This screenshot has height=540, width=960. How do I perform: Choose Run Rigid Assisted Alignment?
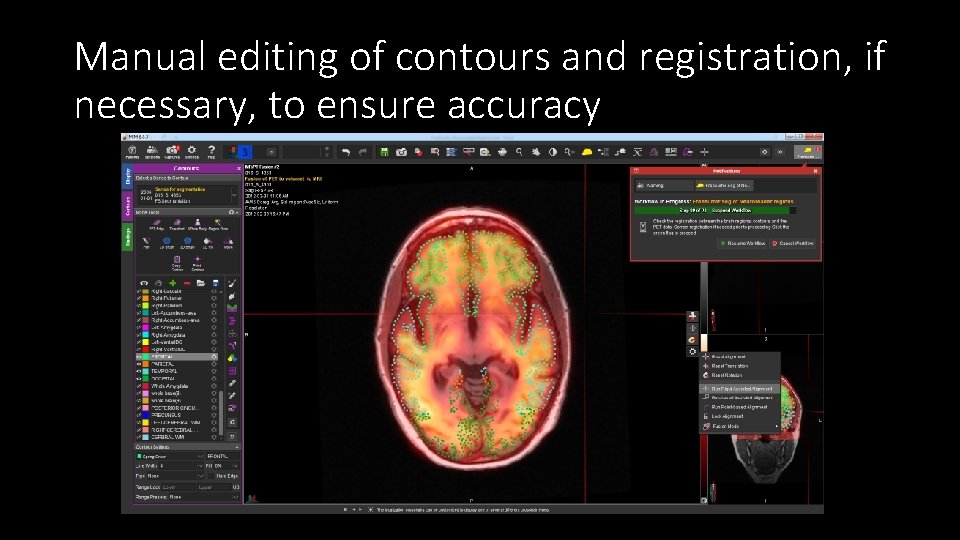click(x=741, y=389)
